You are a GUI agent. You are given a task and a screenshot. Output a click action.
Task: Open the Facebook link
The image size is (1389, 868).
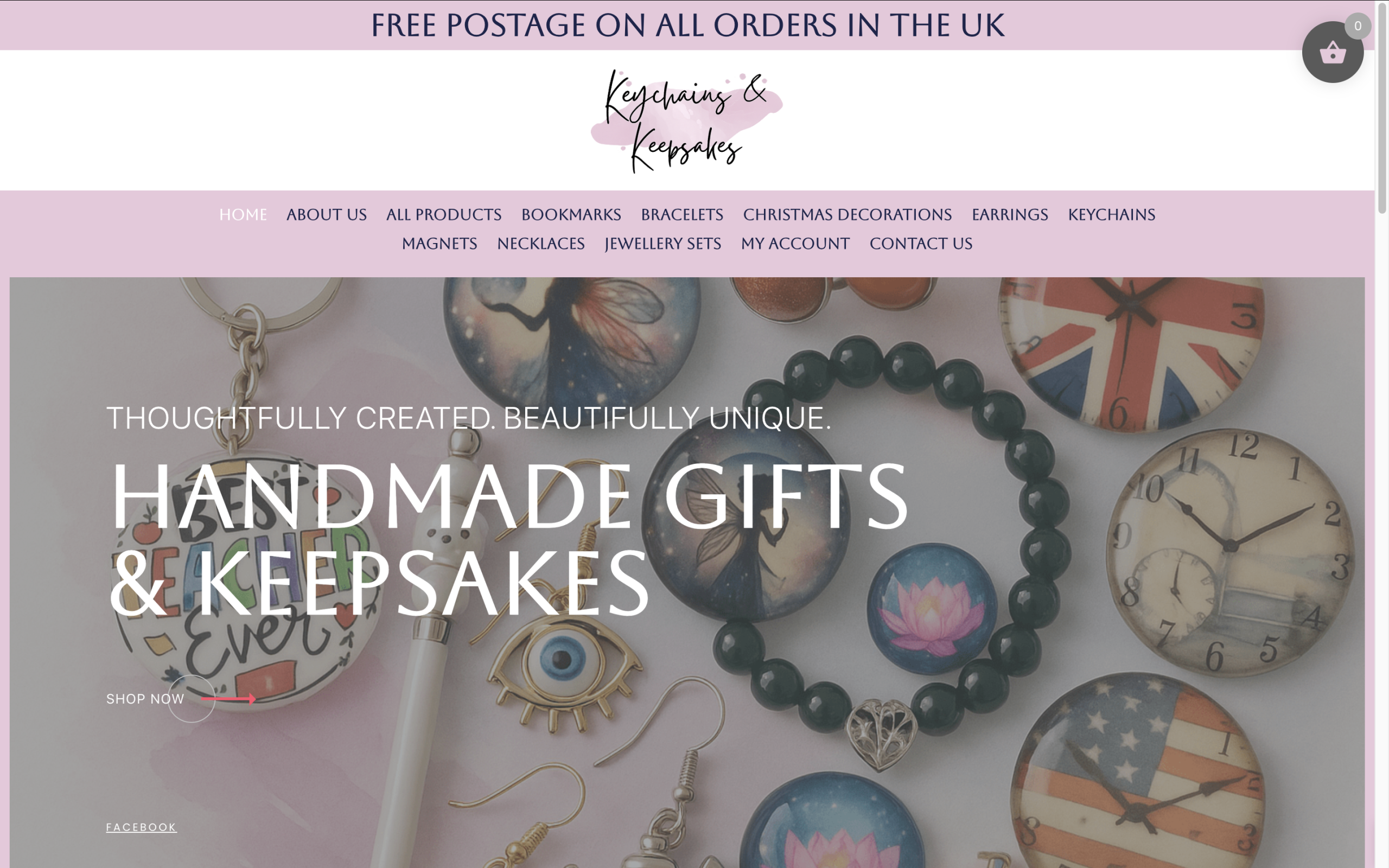pyautogui.click(x=141, y=827)
